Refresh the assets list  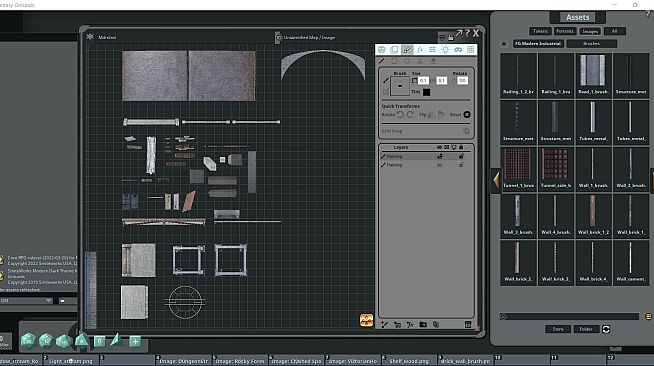[x=606, y=329]
